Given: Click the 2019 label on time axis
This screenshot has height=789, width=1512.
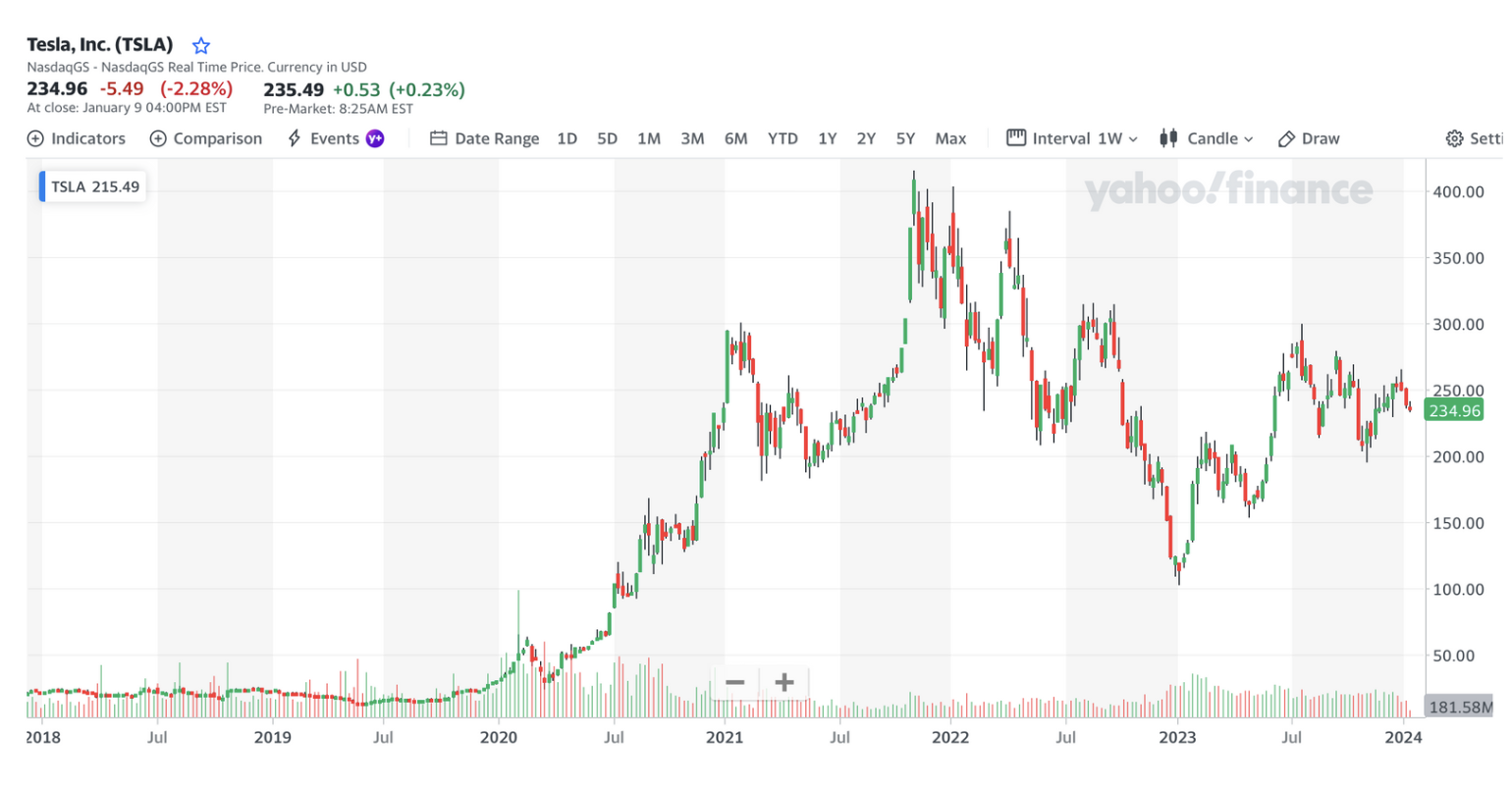Looking at the screenshot, I should 272,737.
